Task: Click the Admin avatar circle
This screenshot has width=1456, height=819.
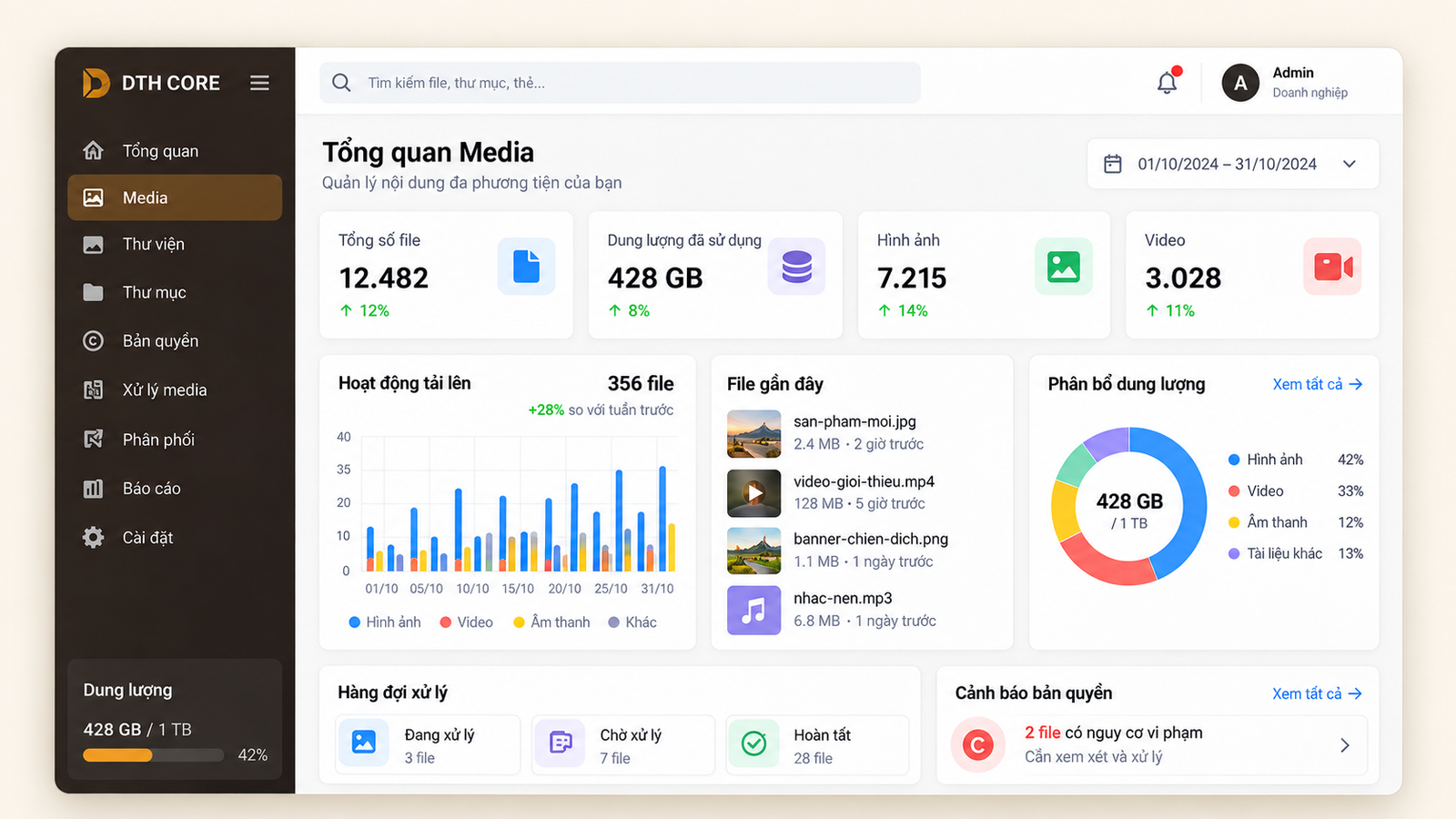Action: [x=1240, y=83]
